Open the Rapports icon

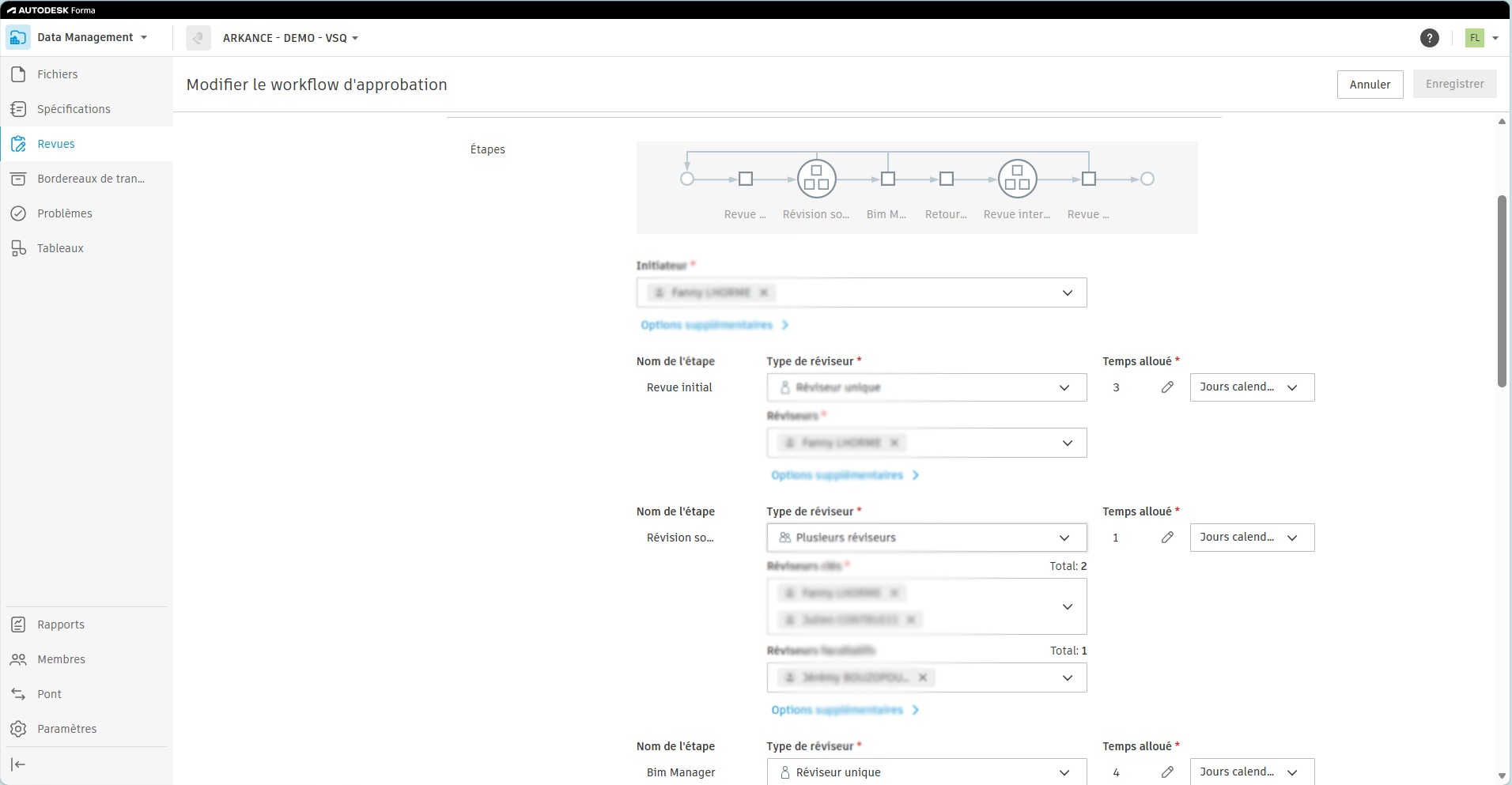[x=18, y=625]
